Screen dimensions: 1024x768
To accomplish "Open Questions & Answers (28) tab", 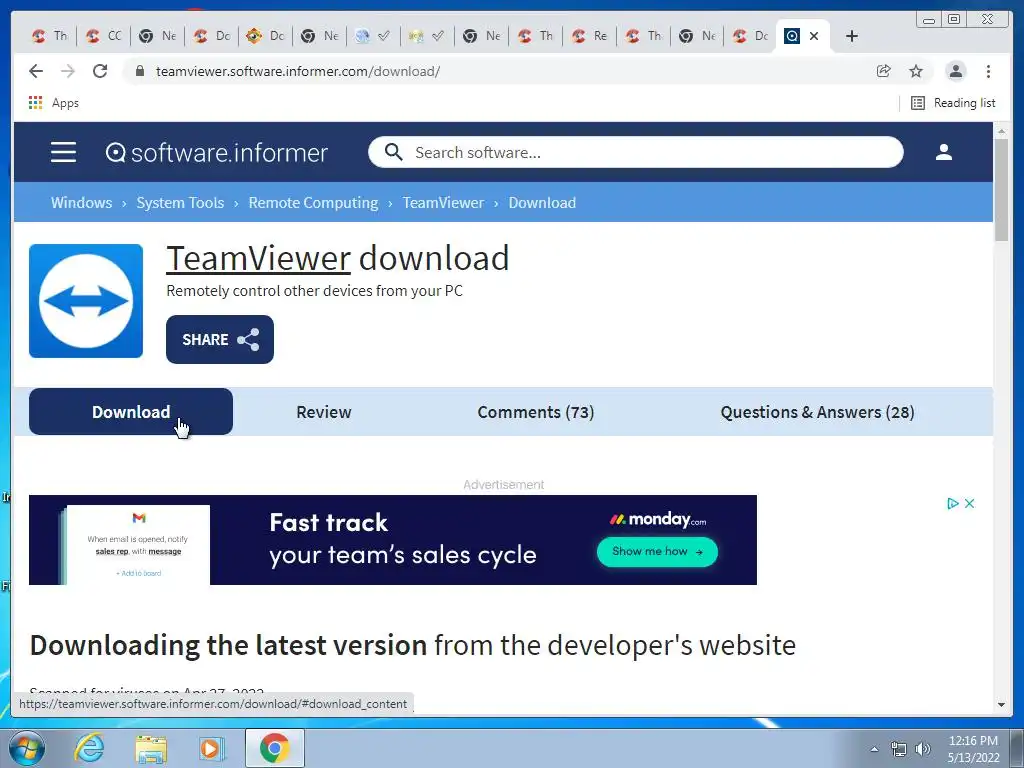I will [x=817, y=412].
